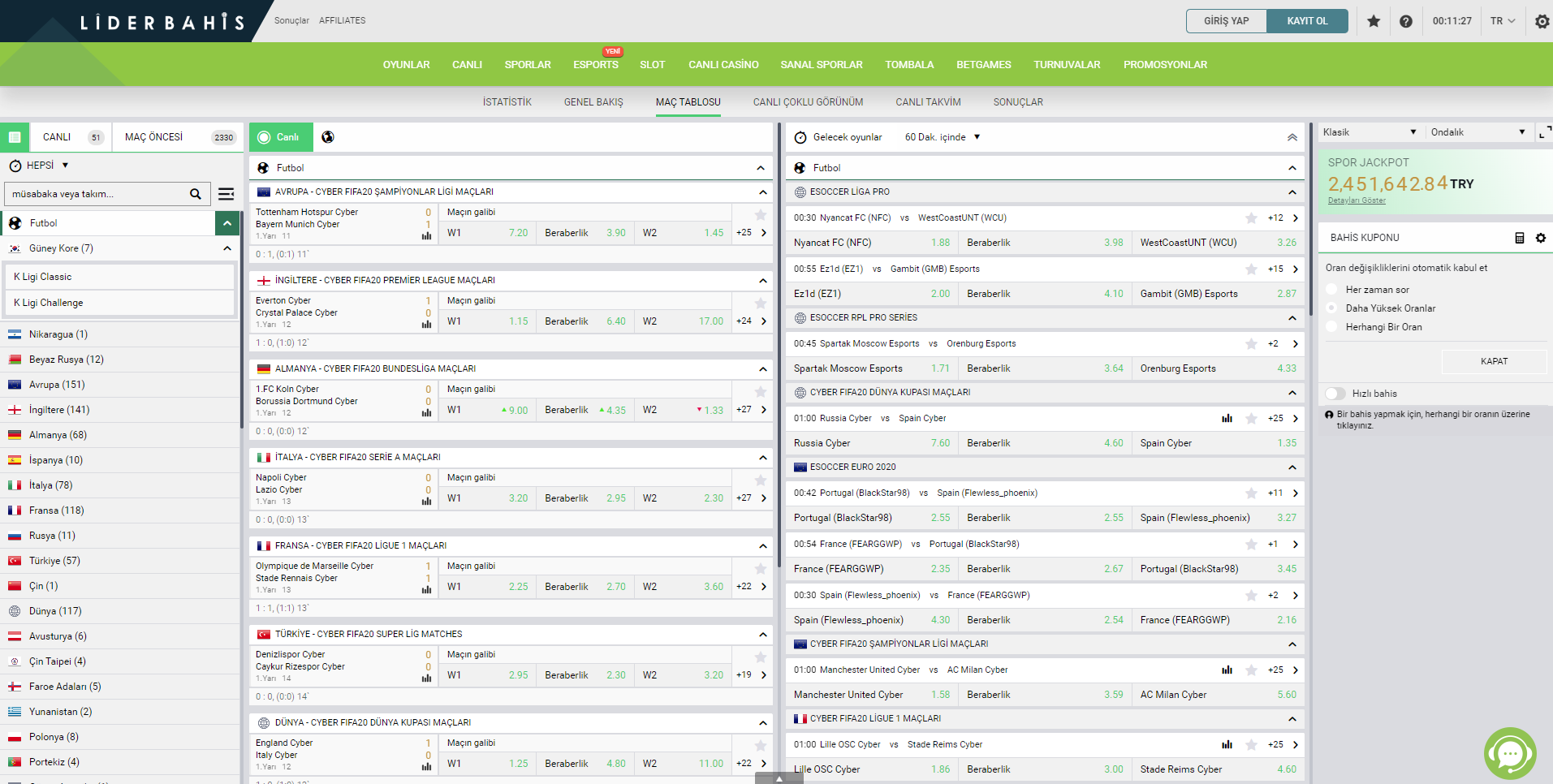This screenshot has width=1553, height=784.
Task: Switch to the GENEL BAKIŞ tab
Action: pos(593,102)
